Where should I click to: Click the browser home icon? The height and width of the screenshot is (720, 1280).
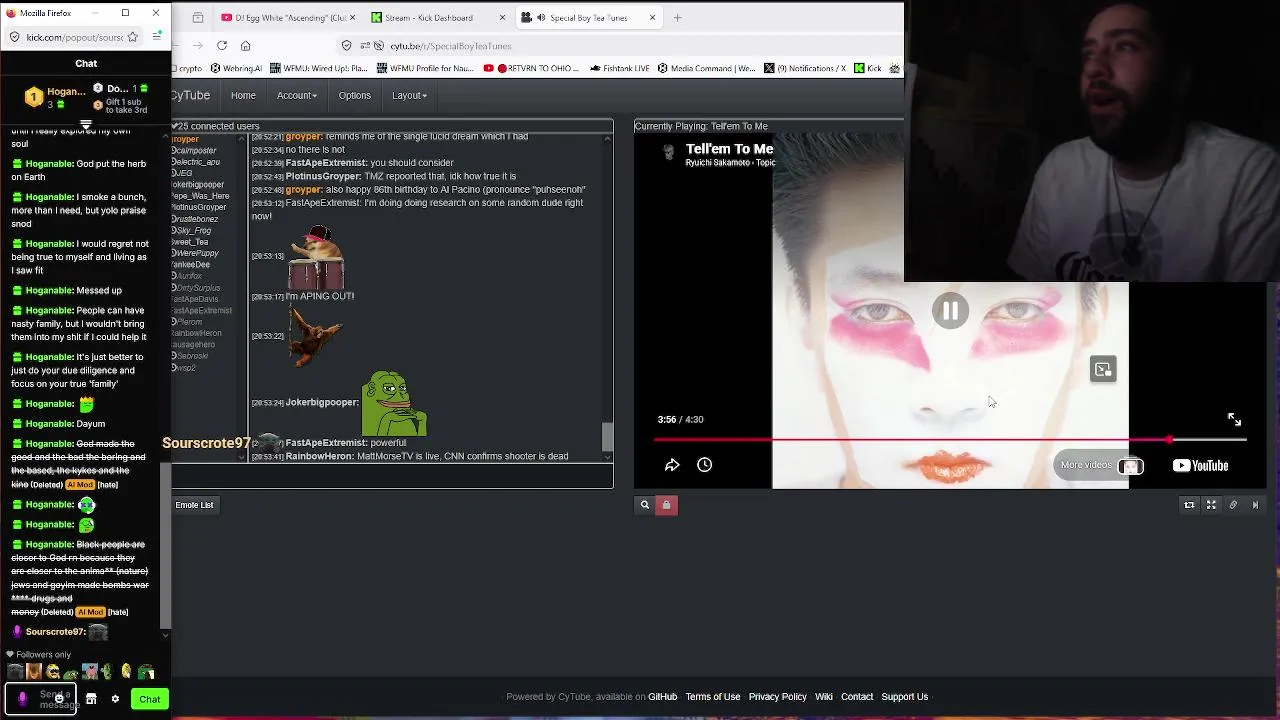point(245,45)
